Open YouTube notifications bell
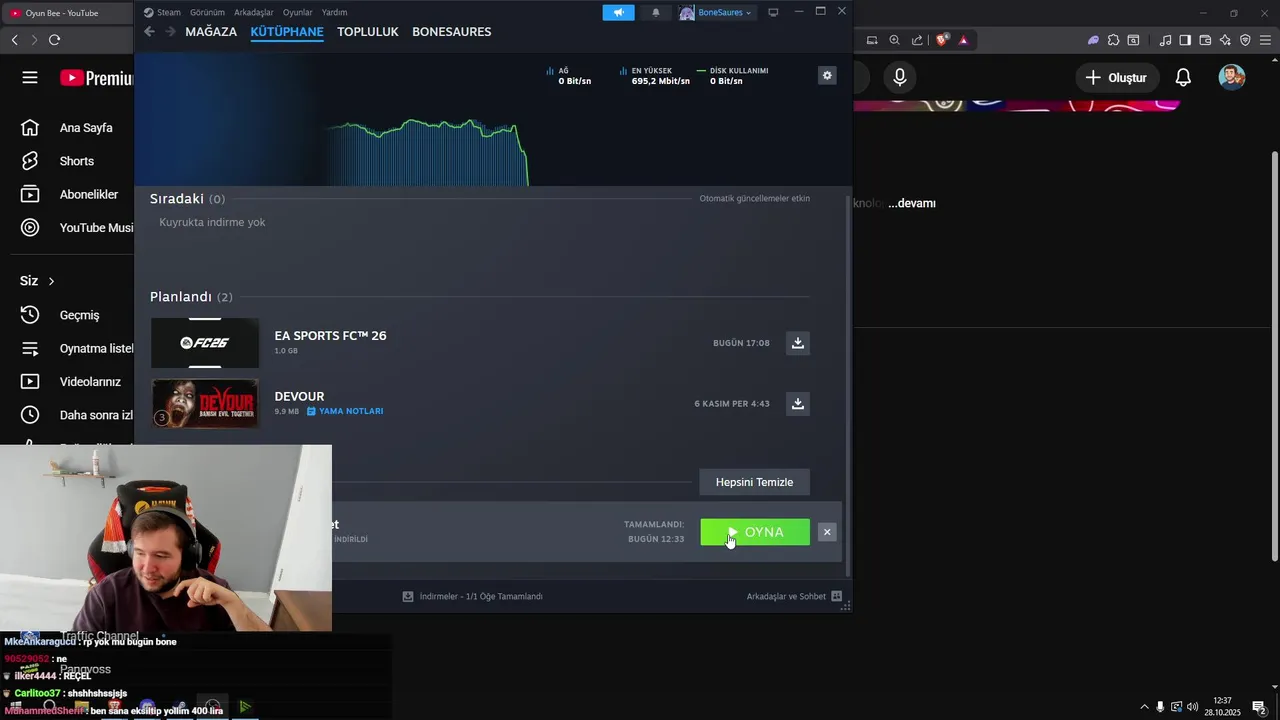1280x720 pixels. (1183, 77)
